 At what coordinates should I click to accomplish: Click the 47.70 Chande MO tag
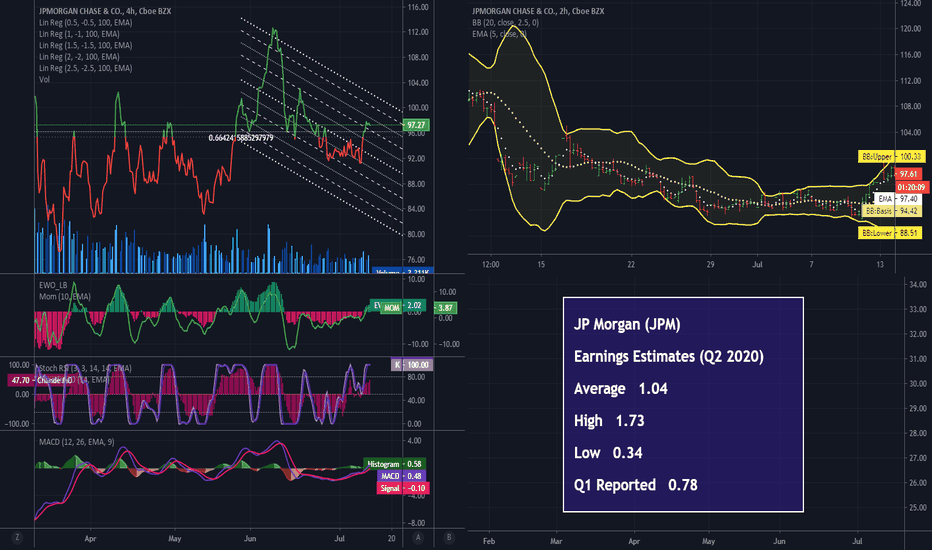click(x=40, y=380)
